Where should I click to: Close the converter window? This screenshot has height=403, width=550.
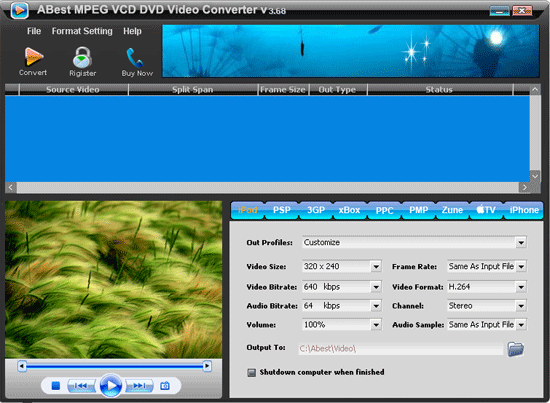point(522,11)
